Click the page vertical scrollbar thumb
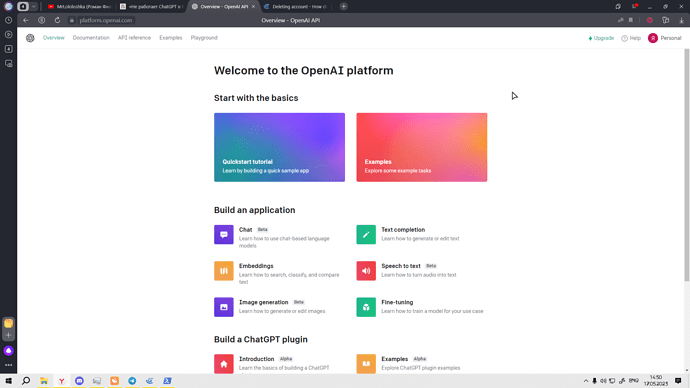Screen dimensions: 690x388 point(686,165)
